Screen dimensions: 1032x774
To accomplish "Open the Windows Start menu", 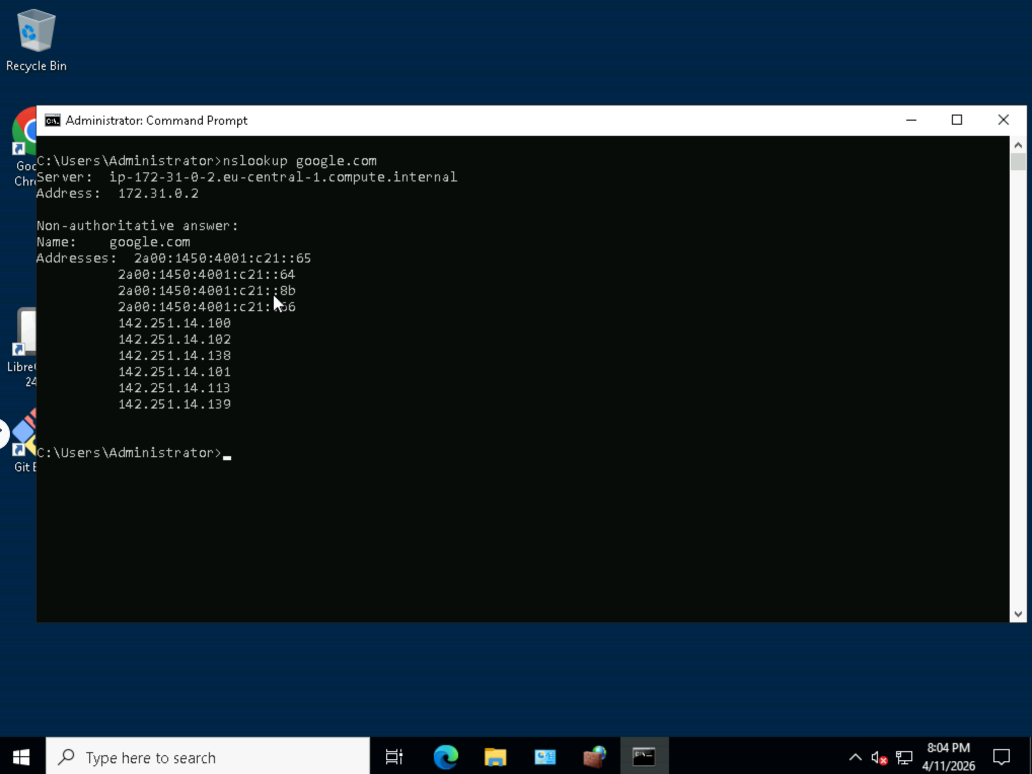I will point(21,757).
